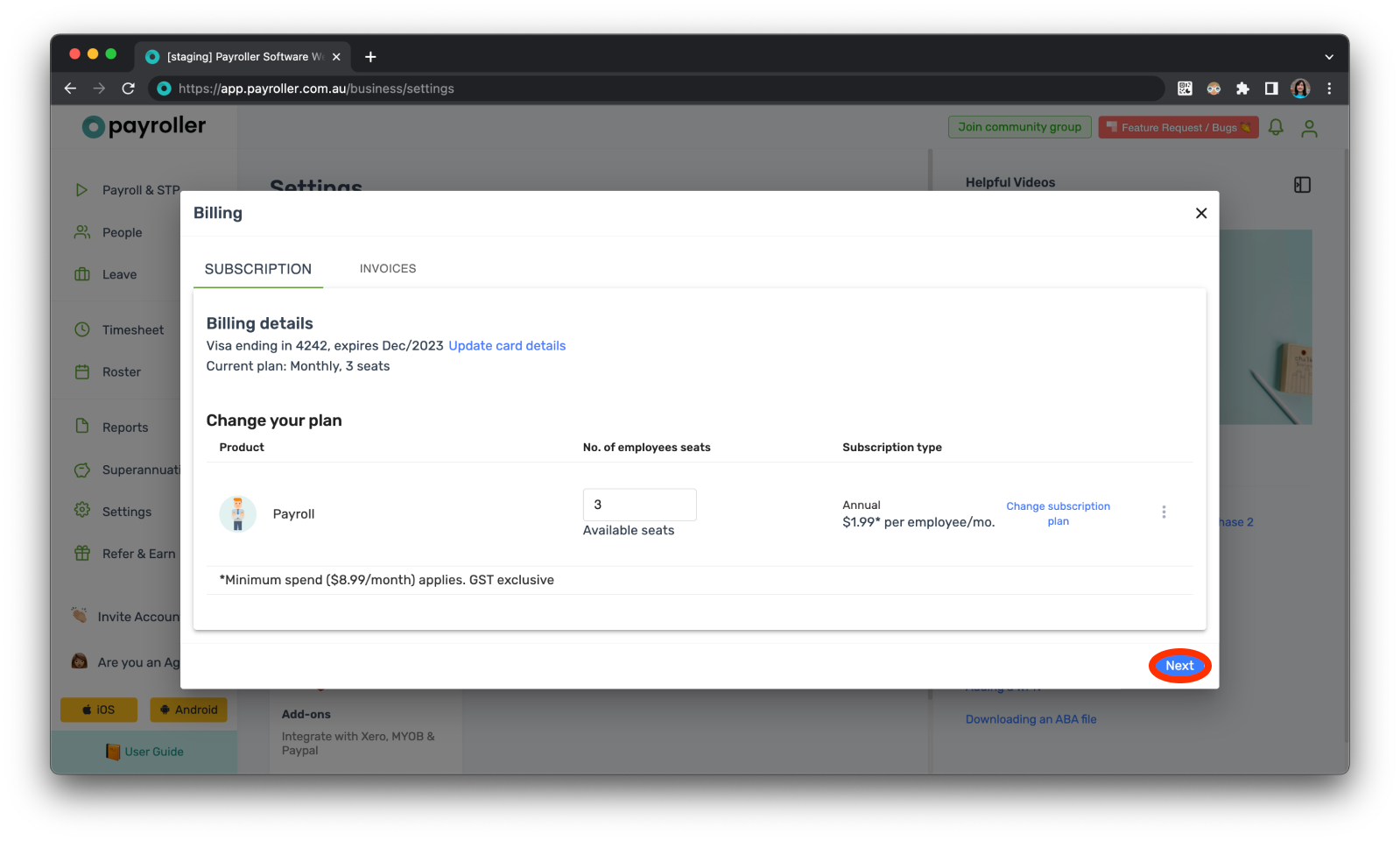The height and width of the screenshot is (841, 1400).
Task: Switch to the INVOICES tab
Action: tap(388, 269)
